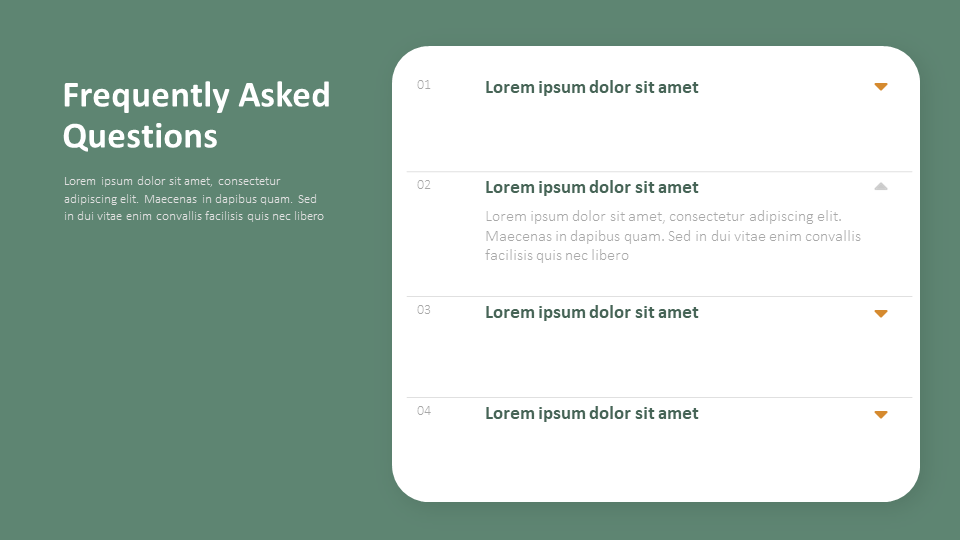The width and height of the screenshot is (960, 540).
Task: Click the divider line between questions 03 and 04
Action: pyautogui.click(x=659, y=397)
